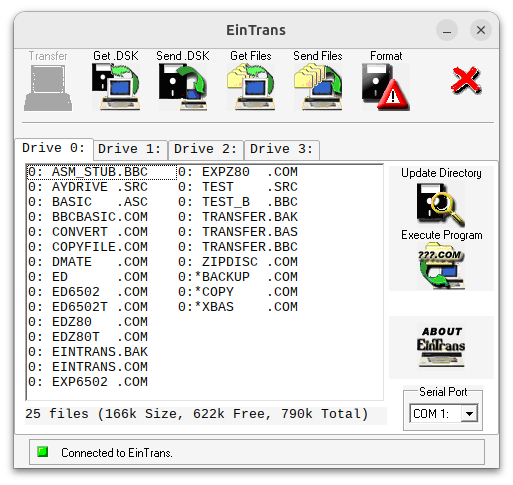Click the green connection status indicator
Screen dimensions: 513x485
pos(43,452)
